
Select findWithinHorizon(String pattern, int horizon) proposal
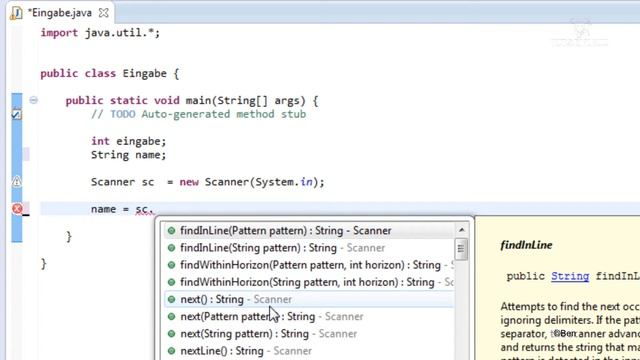coord(309,282)
